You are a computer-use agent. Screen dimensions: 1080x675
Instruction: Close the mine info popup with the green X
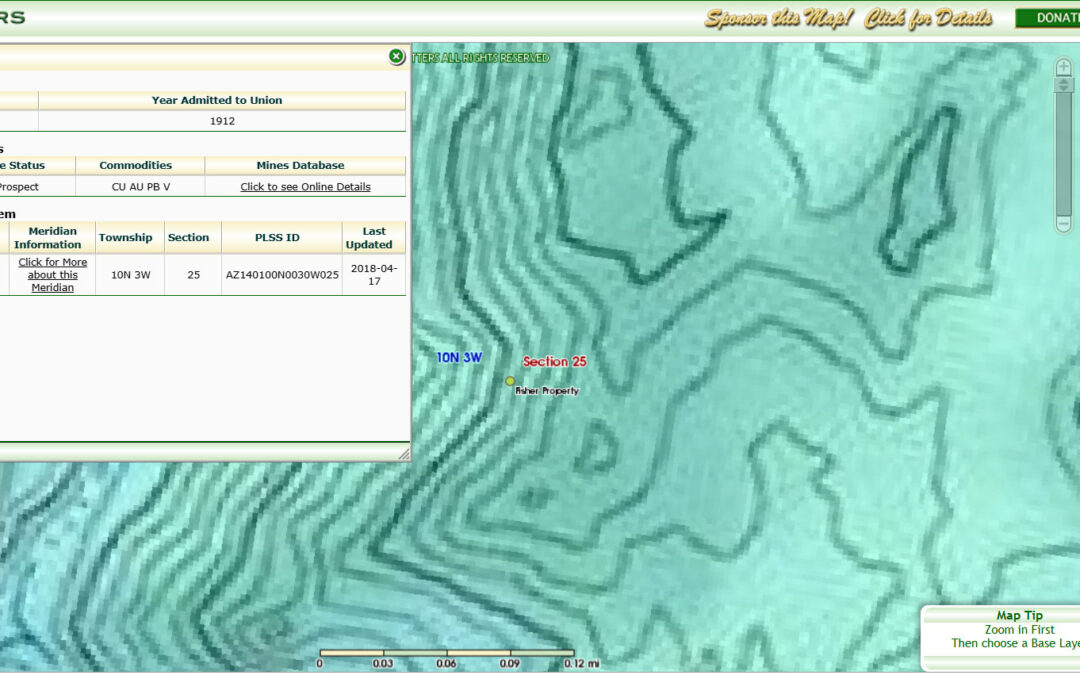(397, 54)
